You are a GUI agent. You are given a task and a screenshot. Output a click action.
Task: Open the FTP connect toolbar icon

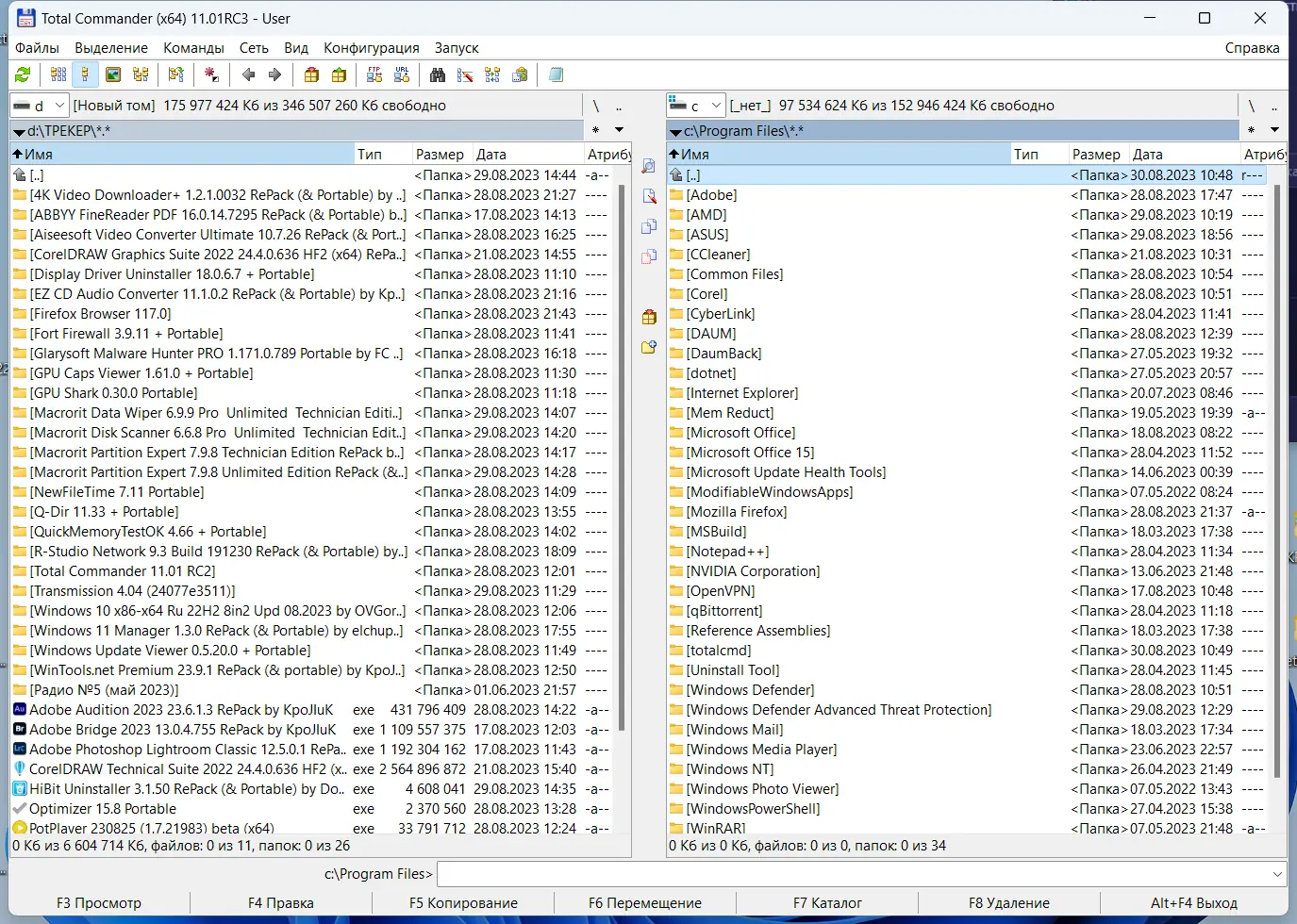374,74
